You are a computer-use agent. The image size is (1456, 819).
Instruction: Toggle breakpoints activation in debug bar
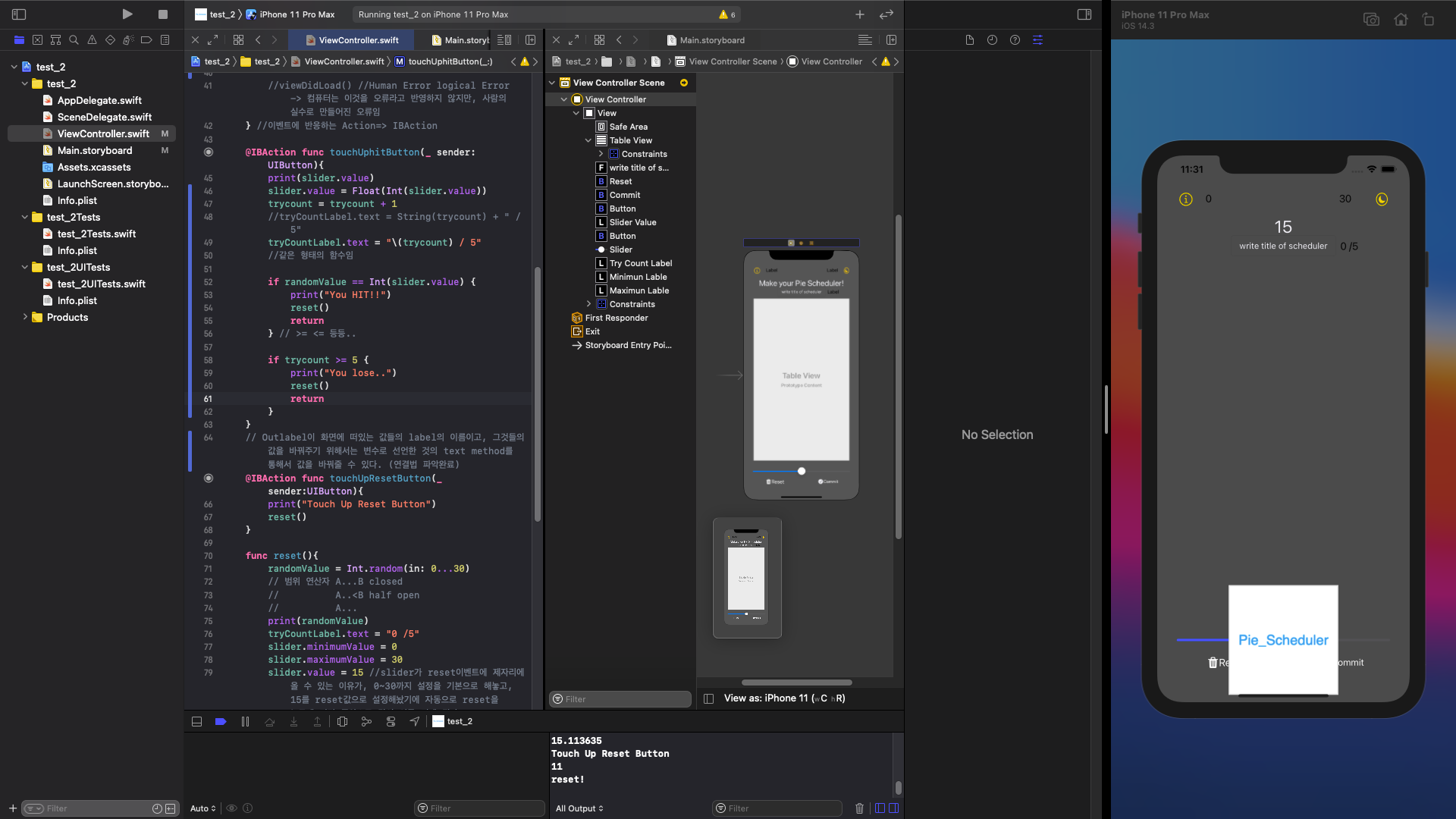pyautogui.click(x=221, y=721)
